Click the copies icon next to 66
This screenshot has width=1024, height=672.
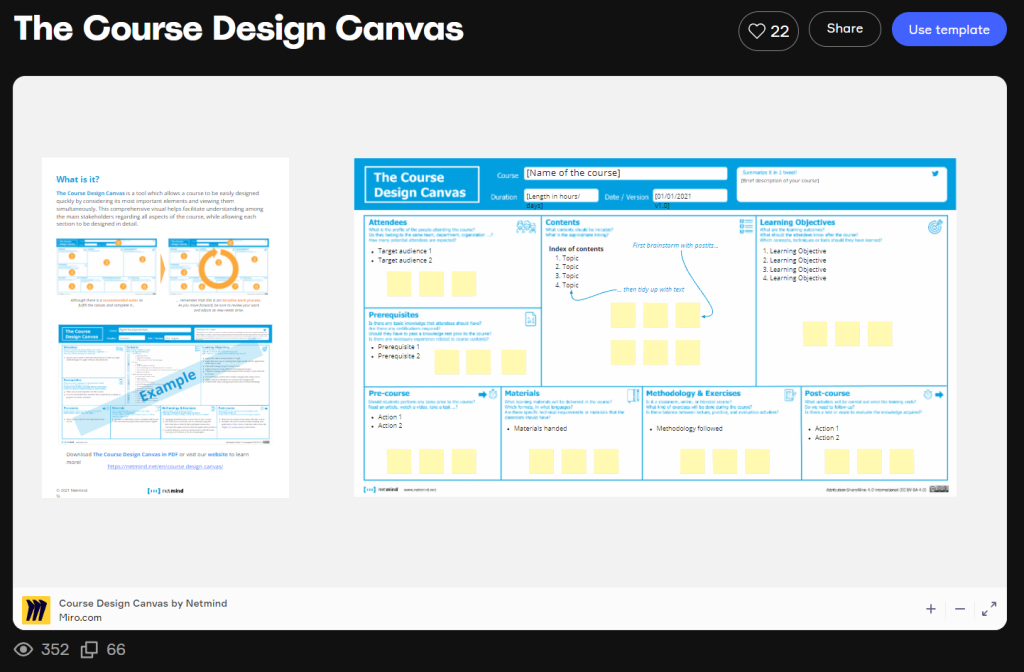click(x=89, y=650)
